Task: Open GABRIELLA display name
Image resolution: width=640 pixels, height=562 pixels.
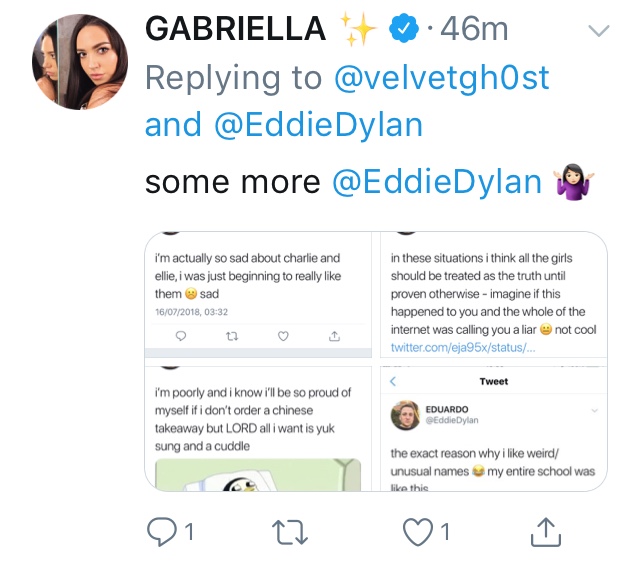Action: [x=236, y=29]
